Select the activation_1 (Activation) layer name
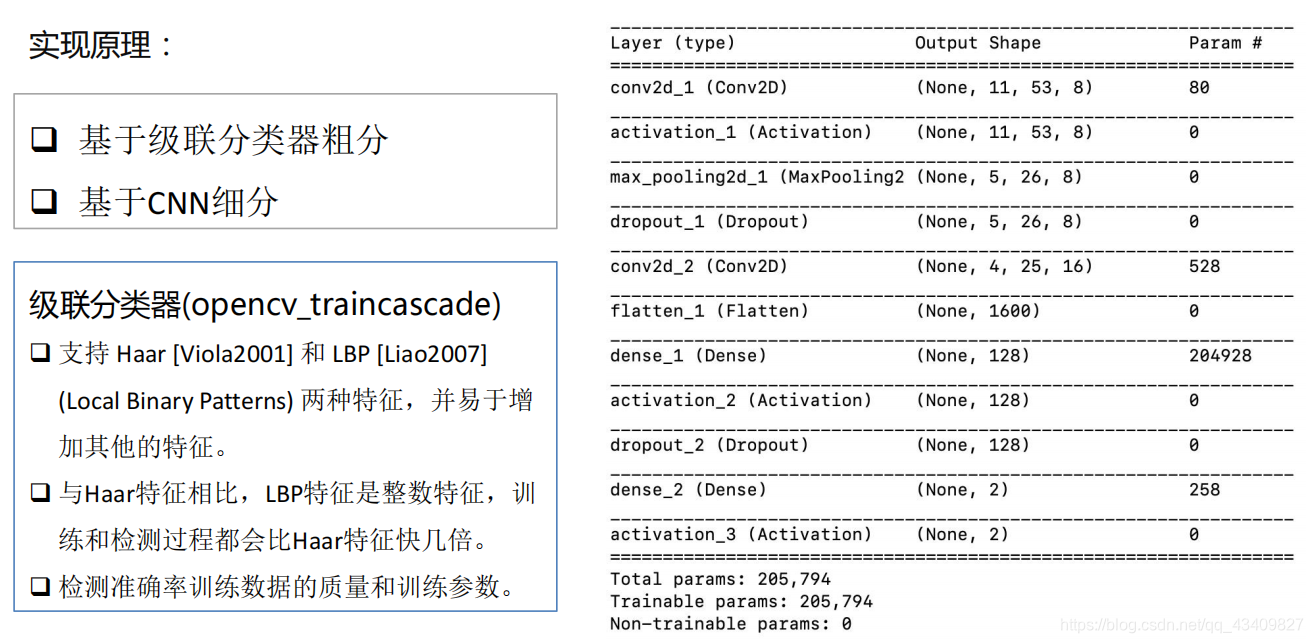 (x=741, y=132)
